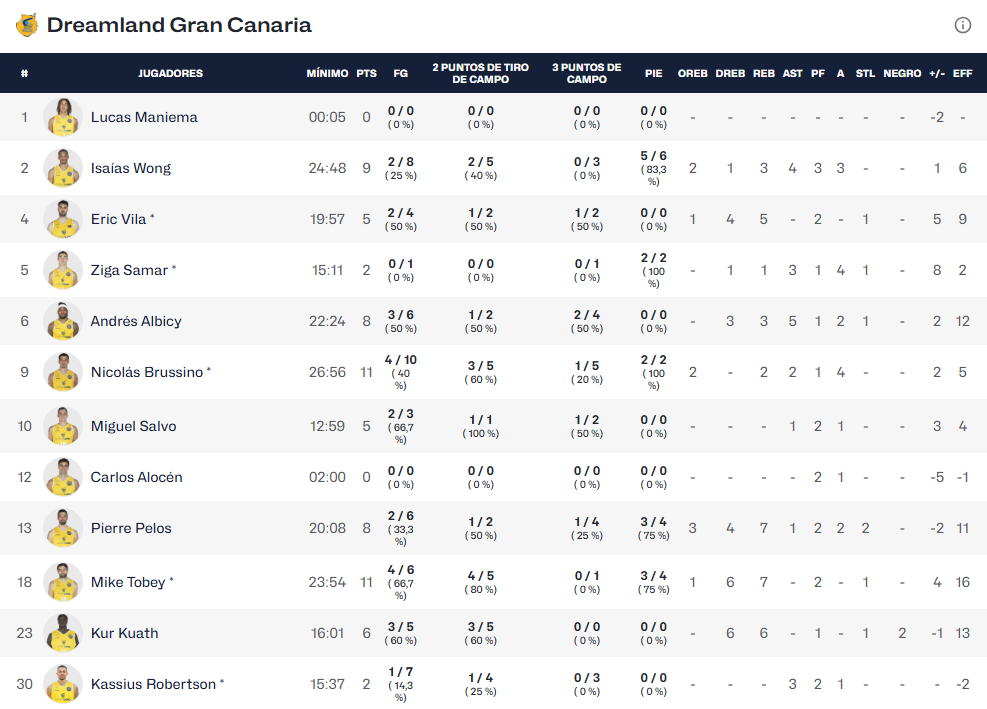
Task: Open Lucas Maniema's player photo
Action: pos(63,117)
